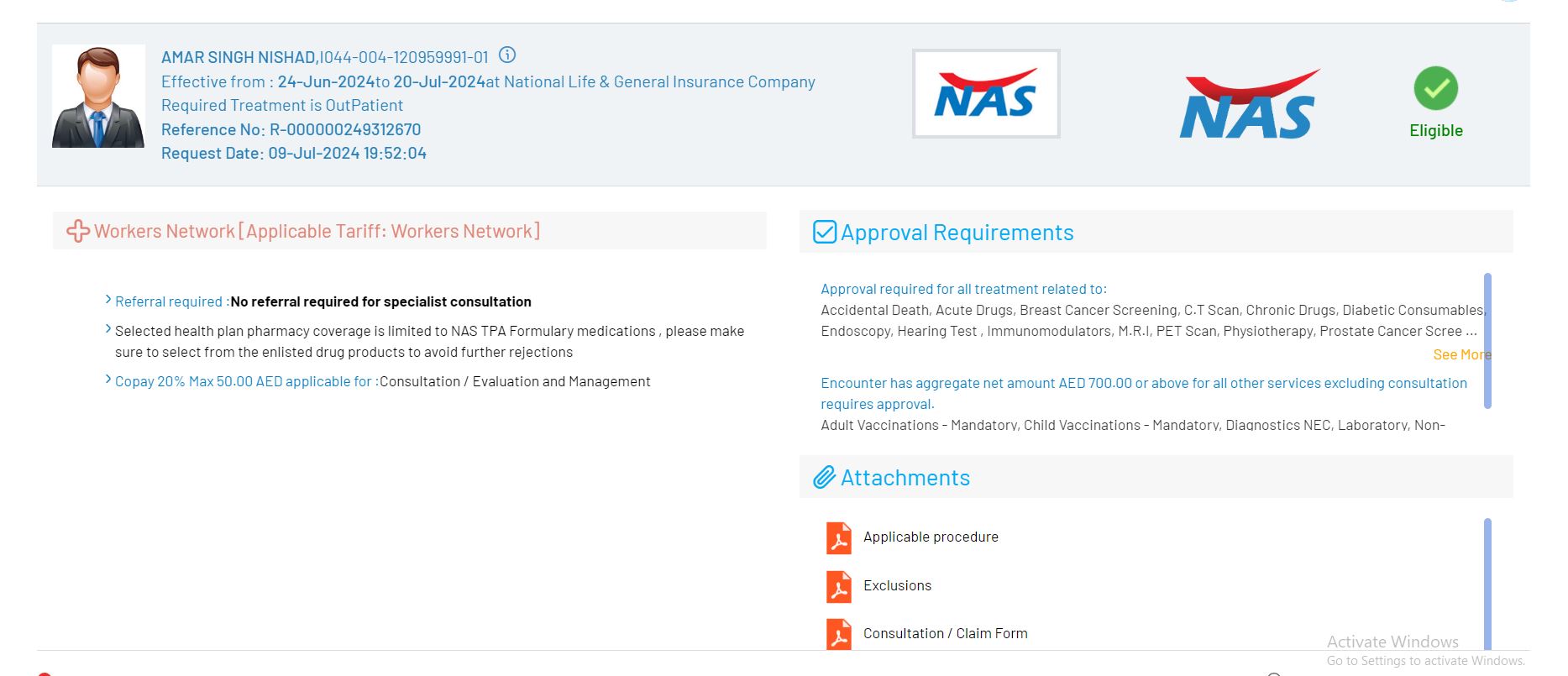Viewport: 1568px width, 676px height.
Task: Click the Referral required chevron arrow
Action: (x=108, y=300)
